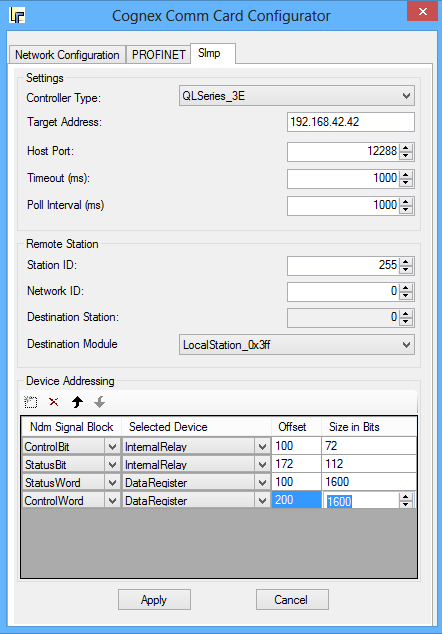Select ControlBit size cell 72

[x=369, y=446]
